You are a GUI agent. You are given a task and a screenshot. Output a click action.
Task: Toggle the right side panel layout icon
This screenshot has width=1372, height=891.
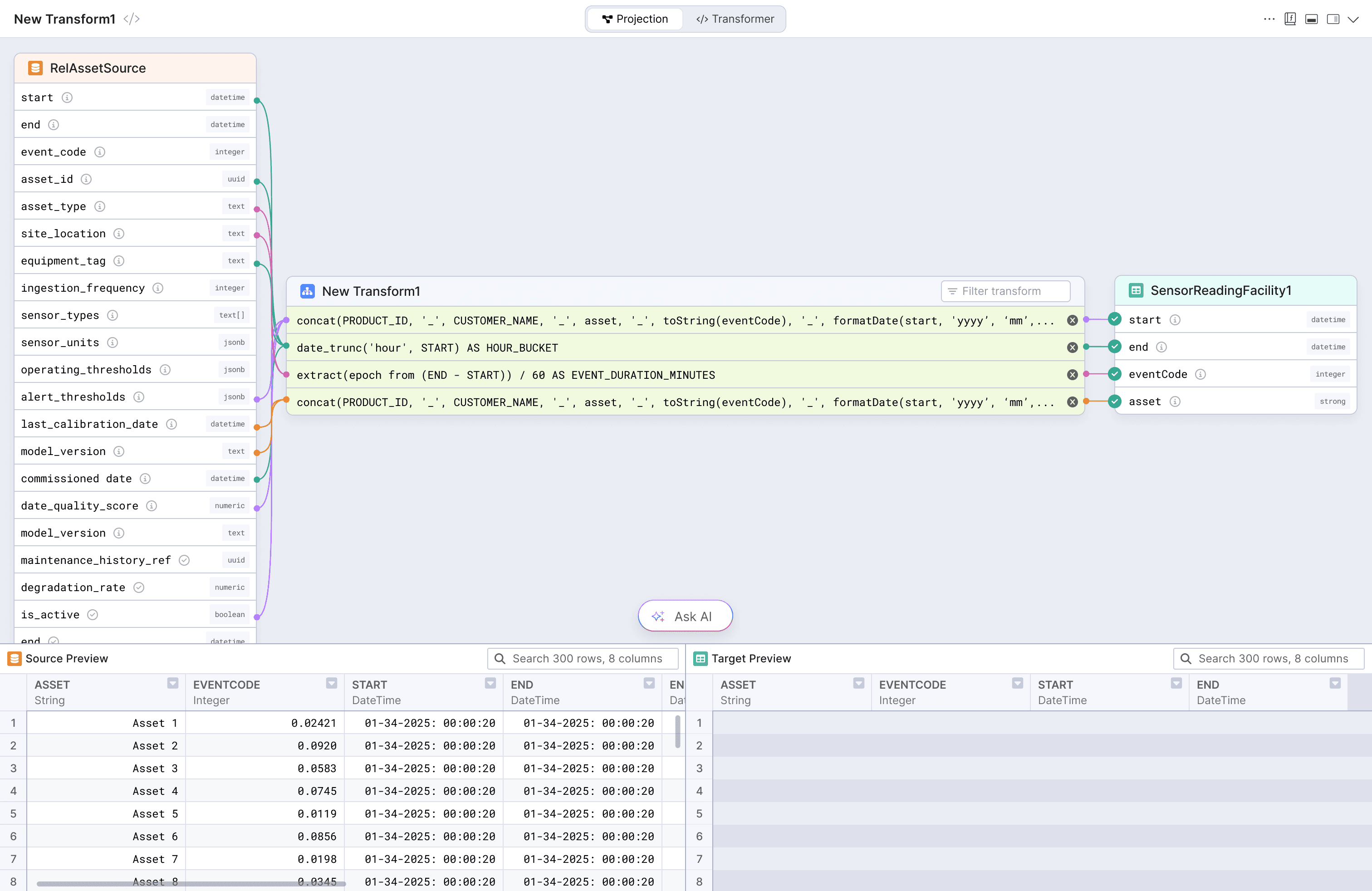(1333, 19)
